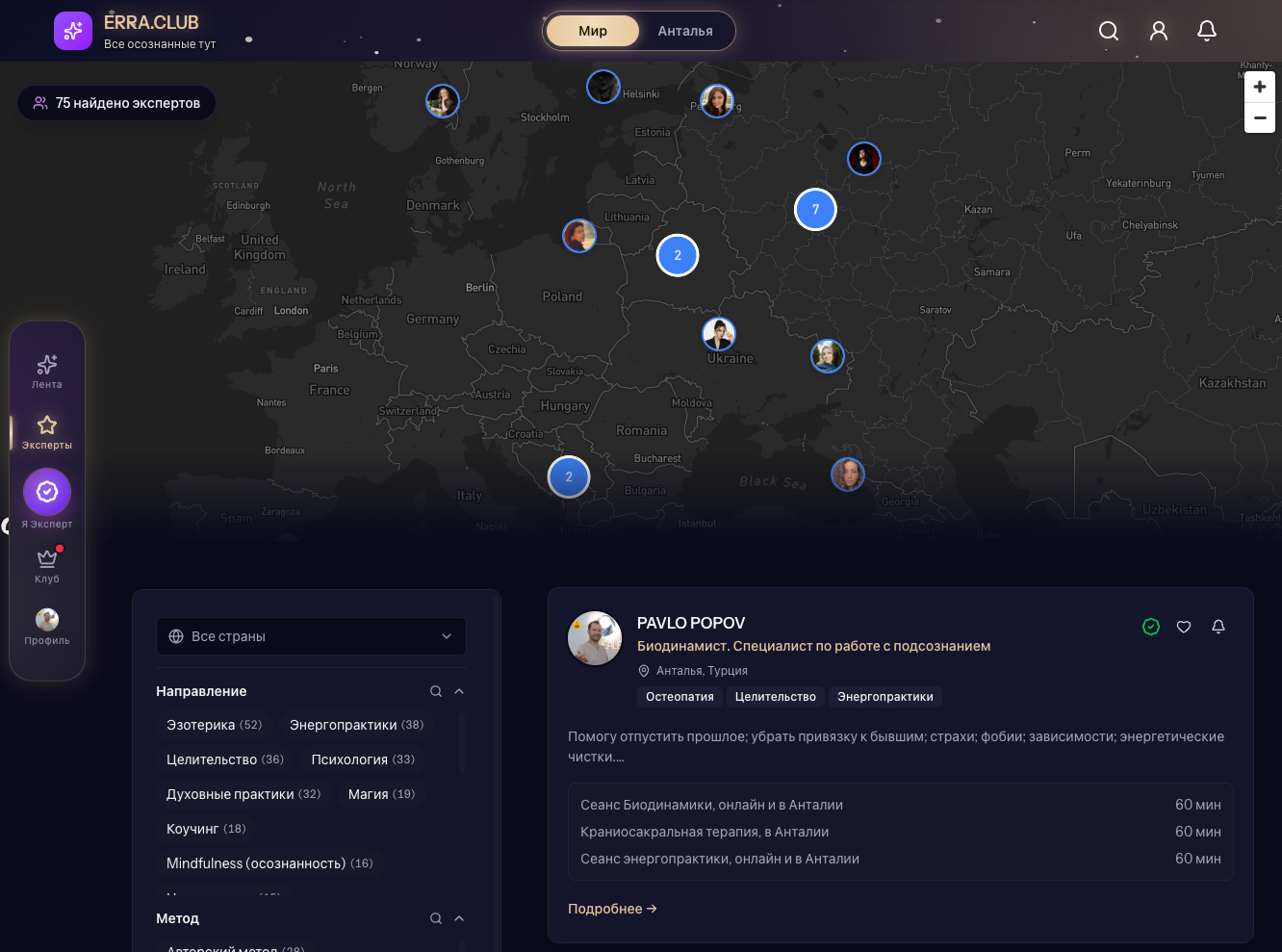Open the expert pin over Ukraine
The width and height of the screenshot is (1282, 952).
point(719,334)
